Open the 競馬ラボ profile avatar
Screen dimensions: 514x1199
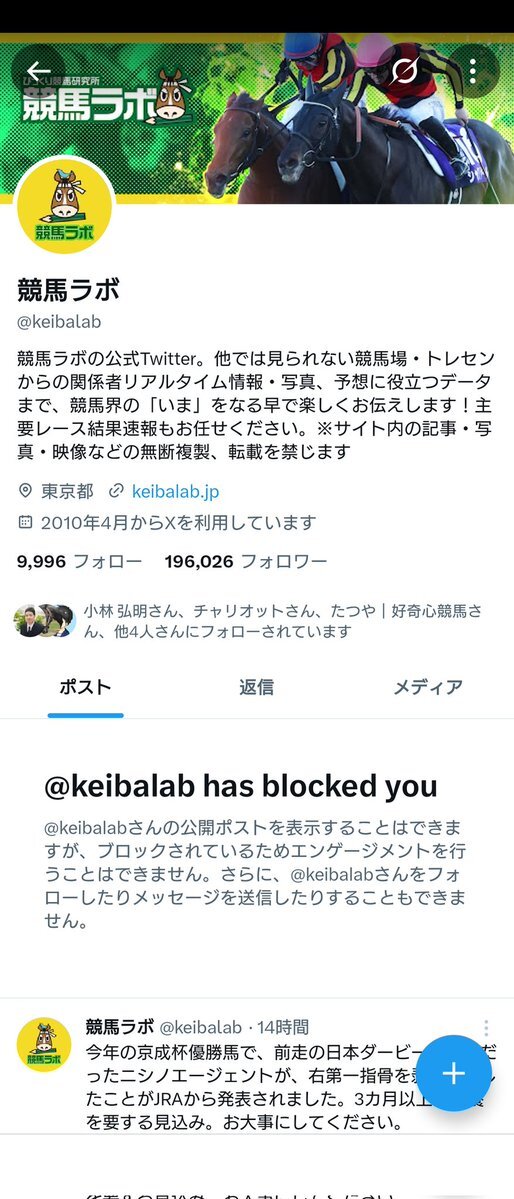point(64,206)
